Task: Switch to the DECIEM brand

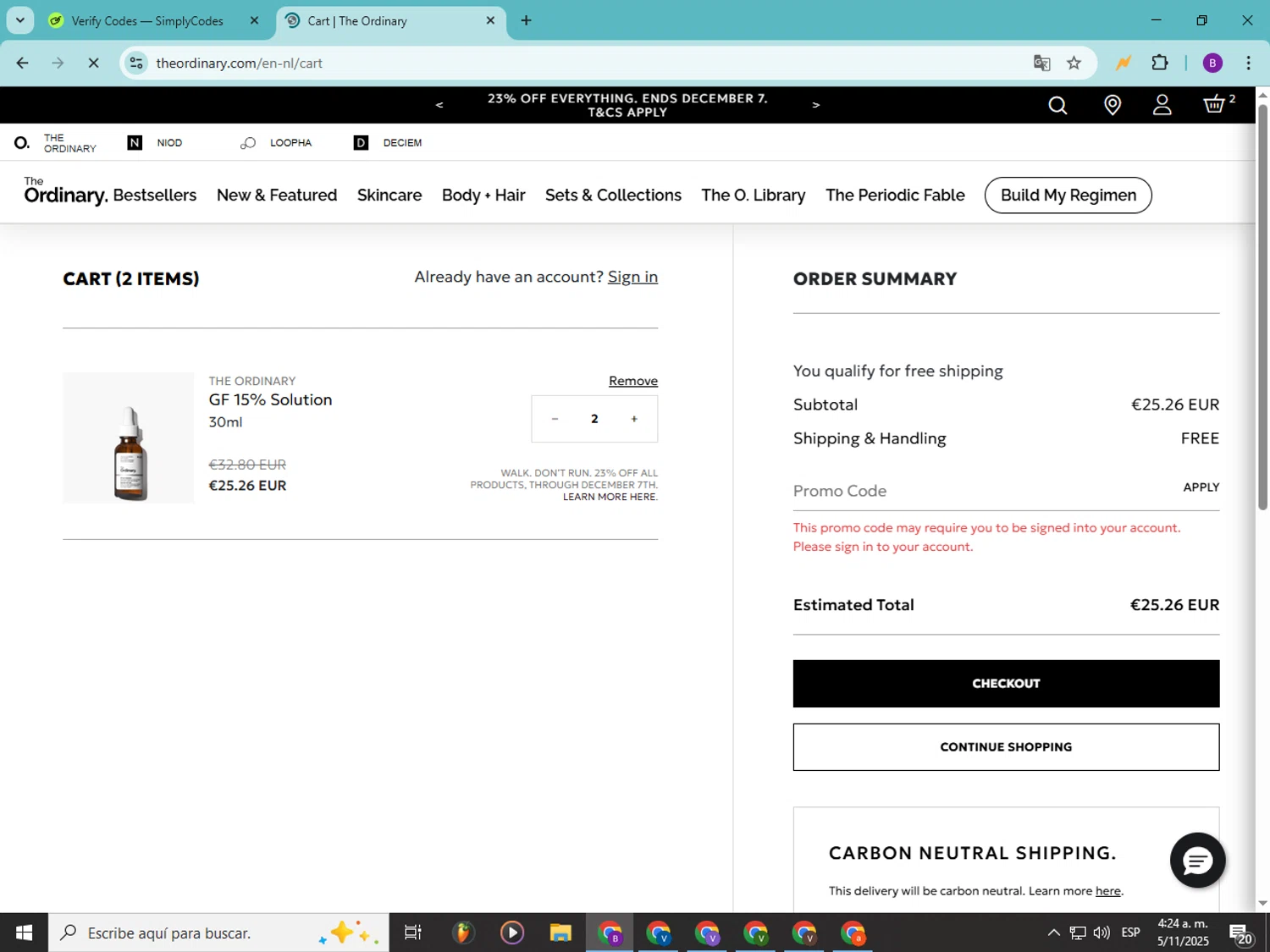Action: pos(388,143)
